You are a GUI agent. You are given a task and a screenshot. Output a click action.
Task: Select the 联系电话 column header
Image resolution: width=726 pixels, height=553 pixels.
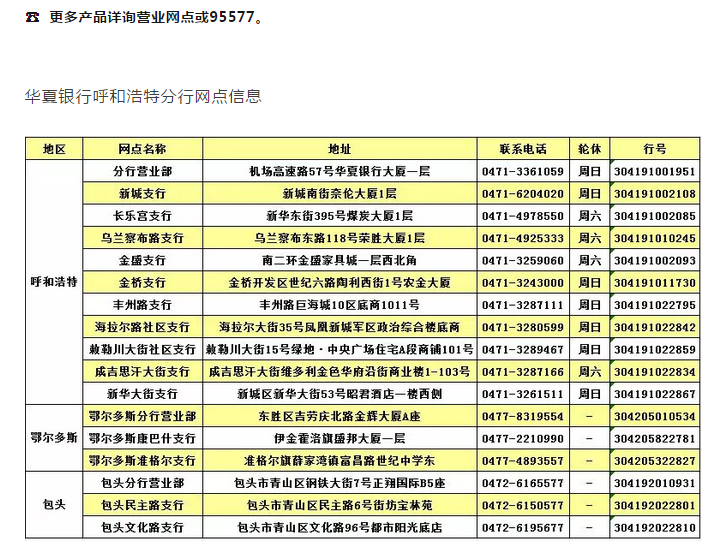(523, 149)
